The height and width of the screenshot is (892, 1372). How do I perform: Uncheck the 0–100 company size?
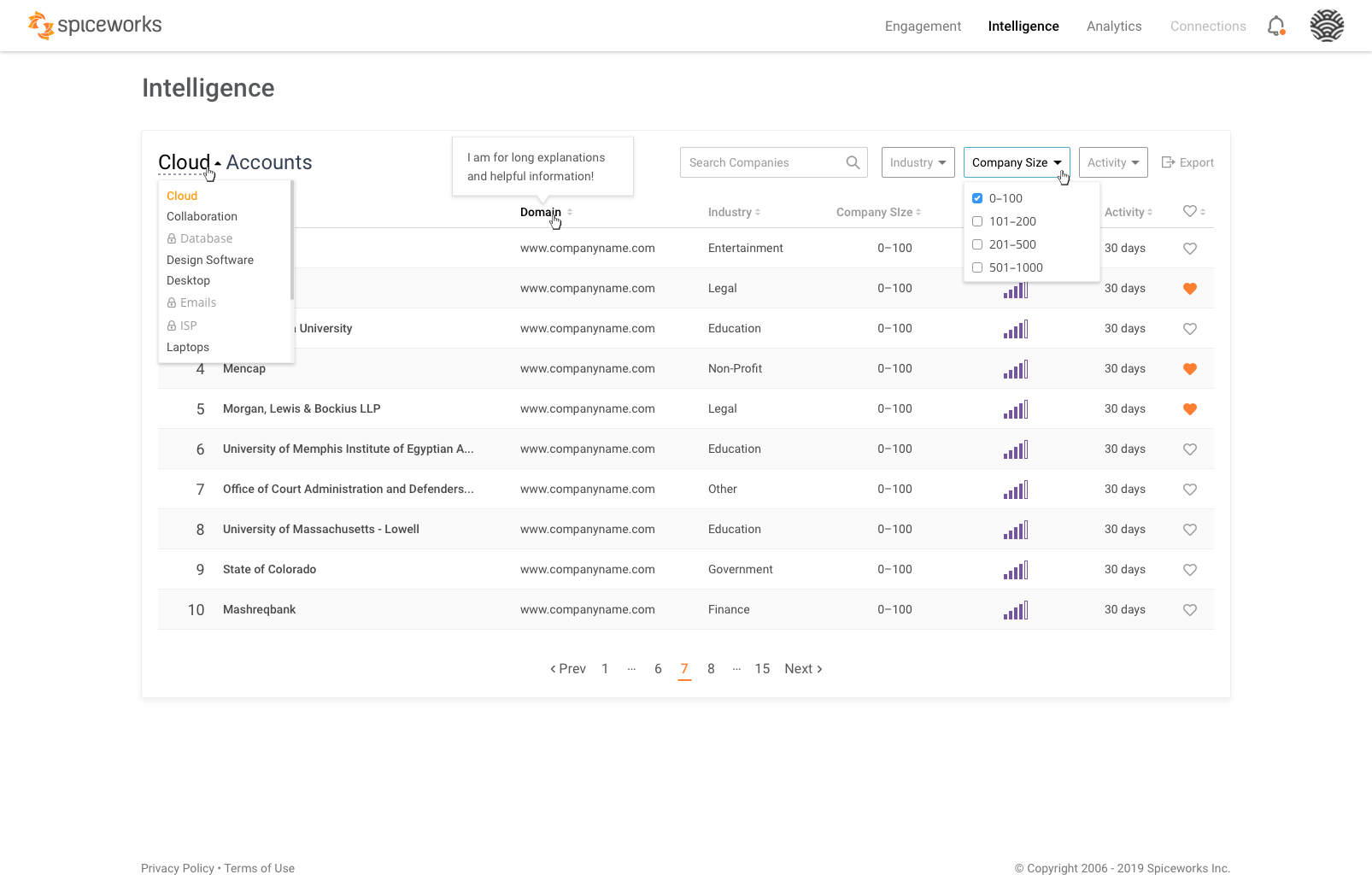coord(977,198)
